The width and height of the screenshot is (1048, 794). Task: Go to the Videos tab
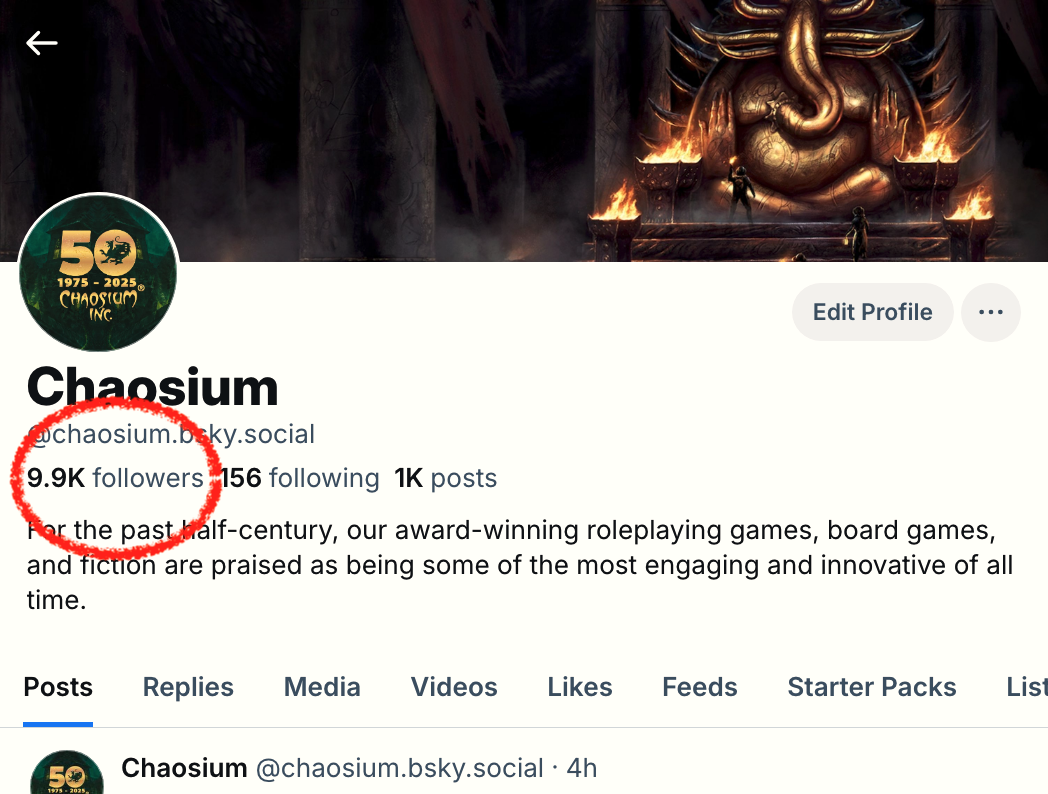coord(454,687)
